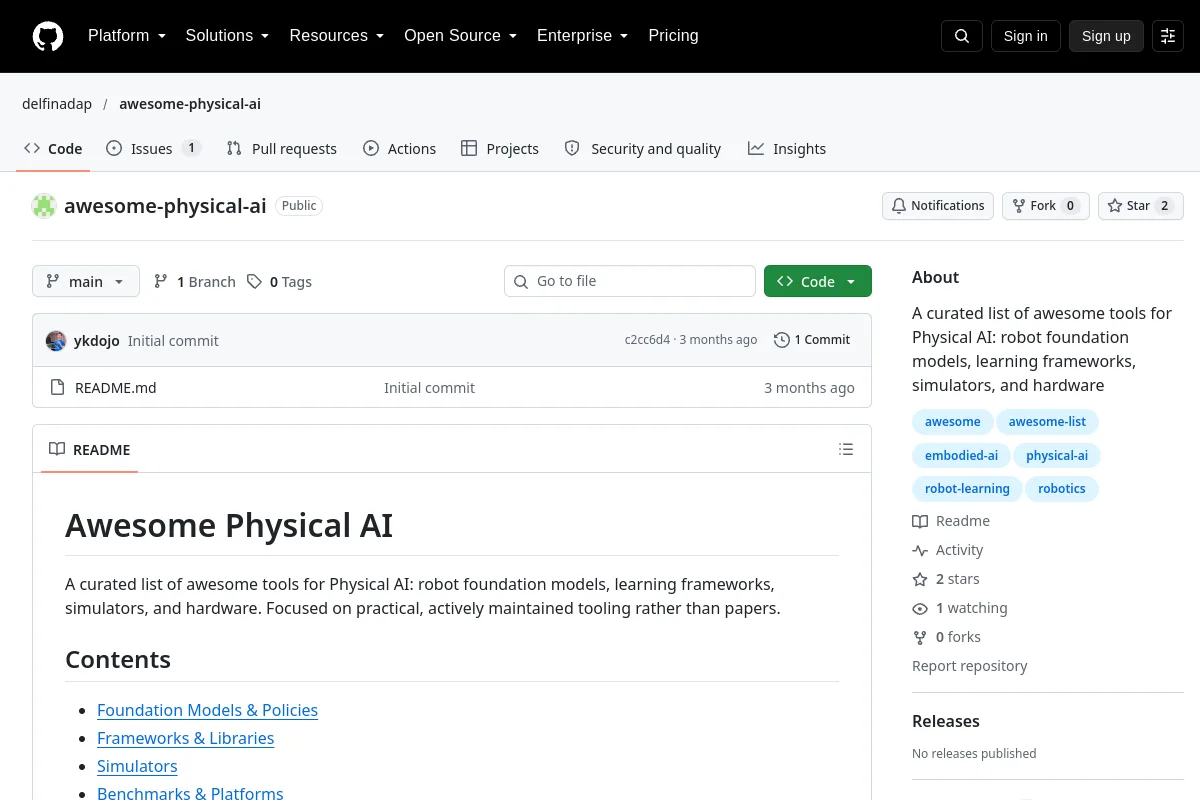The width and height of the screenshot is (1200, 800).
Task: Switch to the Insights tab
Action: click(x=787, y=149)
